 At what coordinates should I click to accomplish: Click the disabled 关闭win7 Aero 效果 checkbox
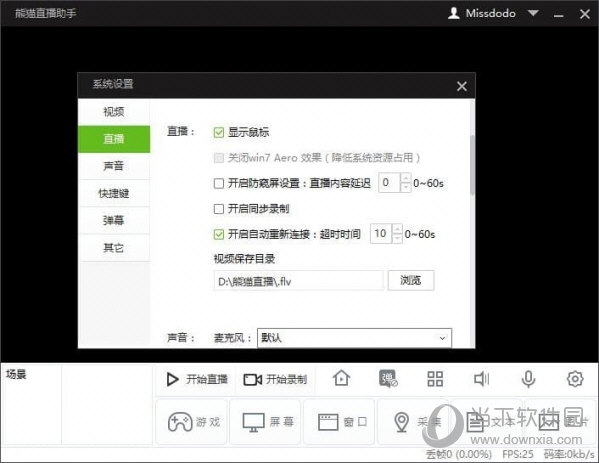219,158
